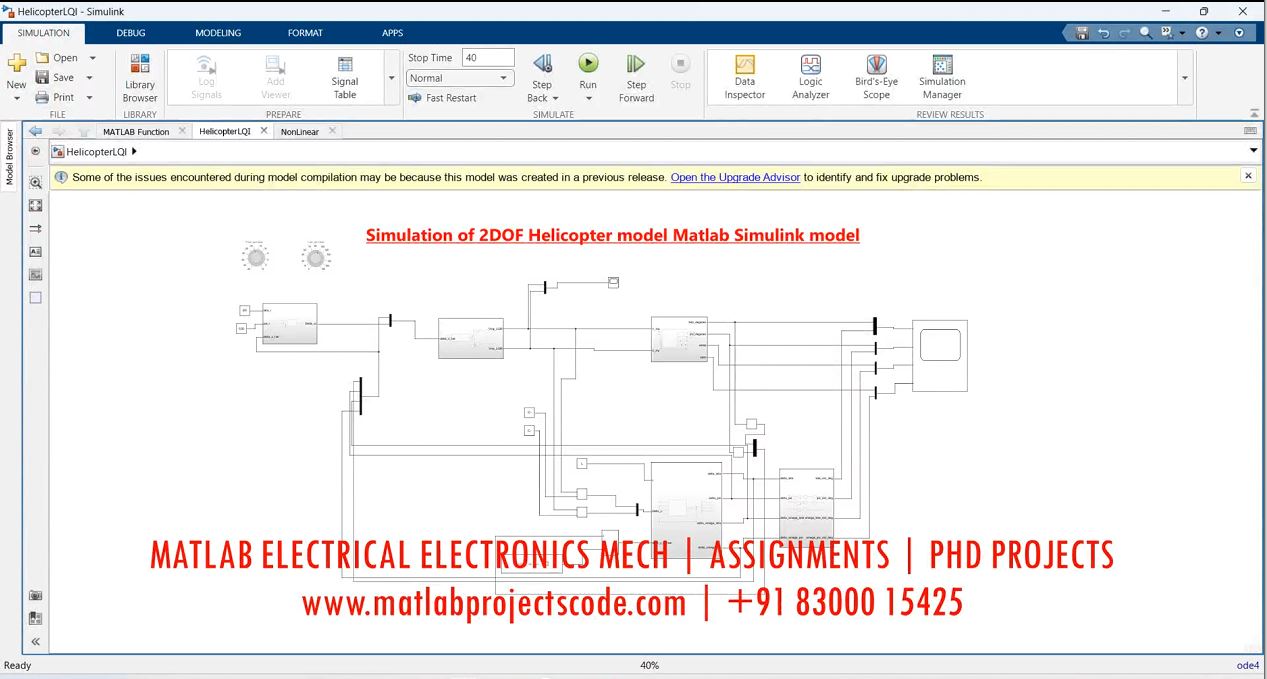Screen dimensions: 1267x679
Task: Switch to the MODELING ribbon tab
Action: (218, 33)
